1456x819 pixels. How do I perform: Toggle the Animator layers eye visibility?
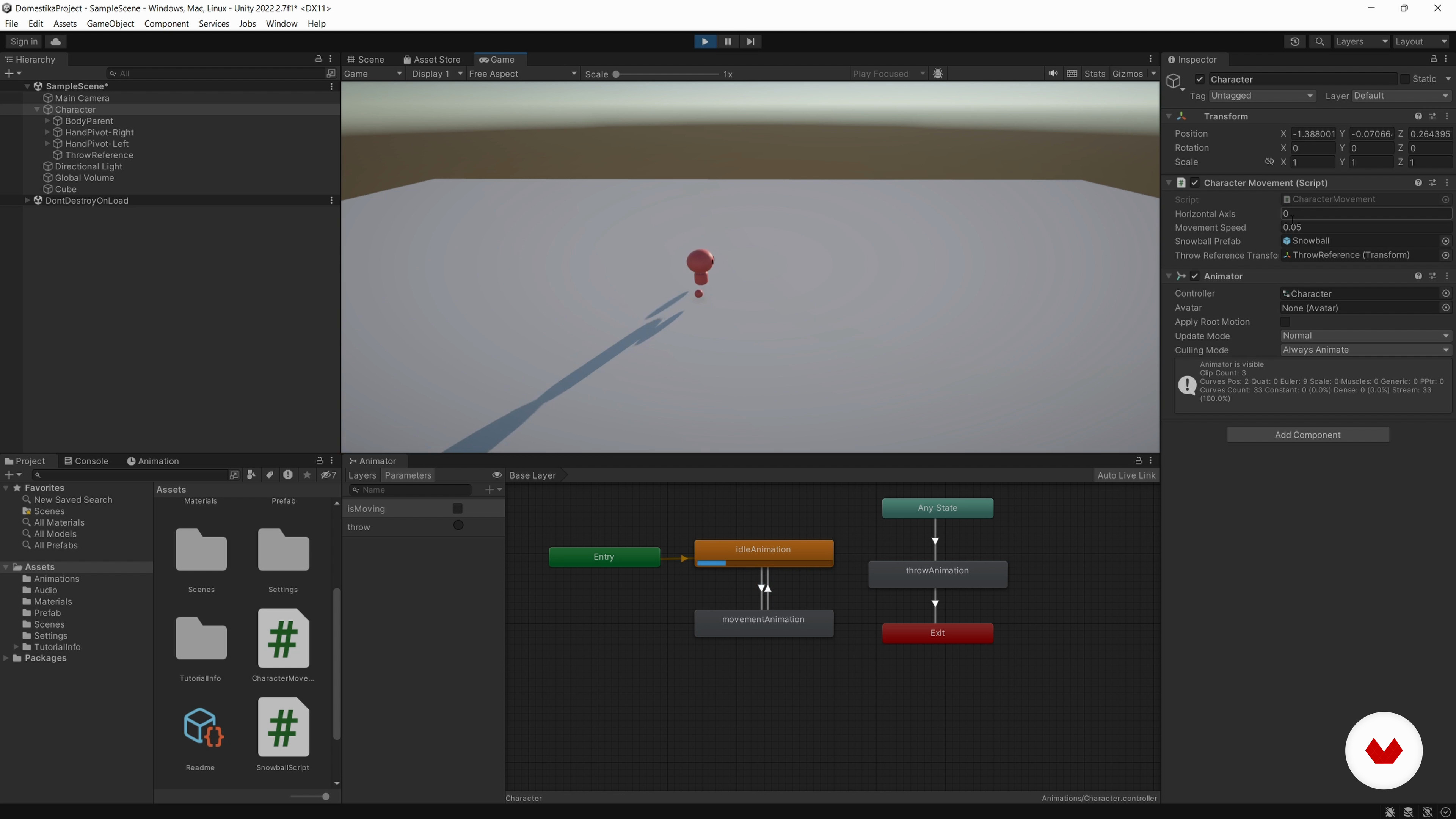(497, 475)
